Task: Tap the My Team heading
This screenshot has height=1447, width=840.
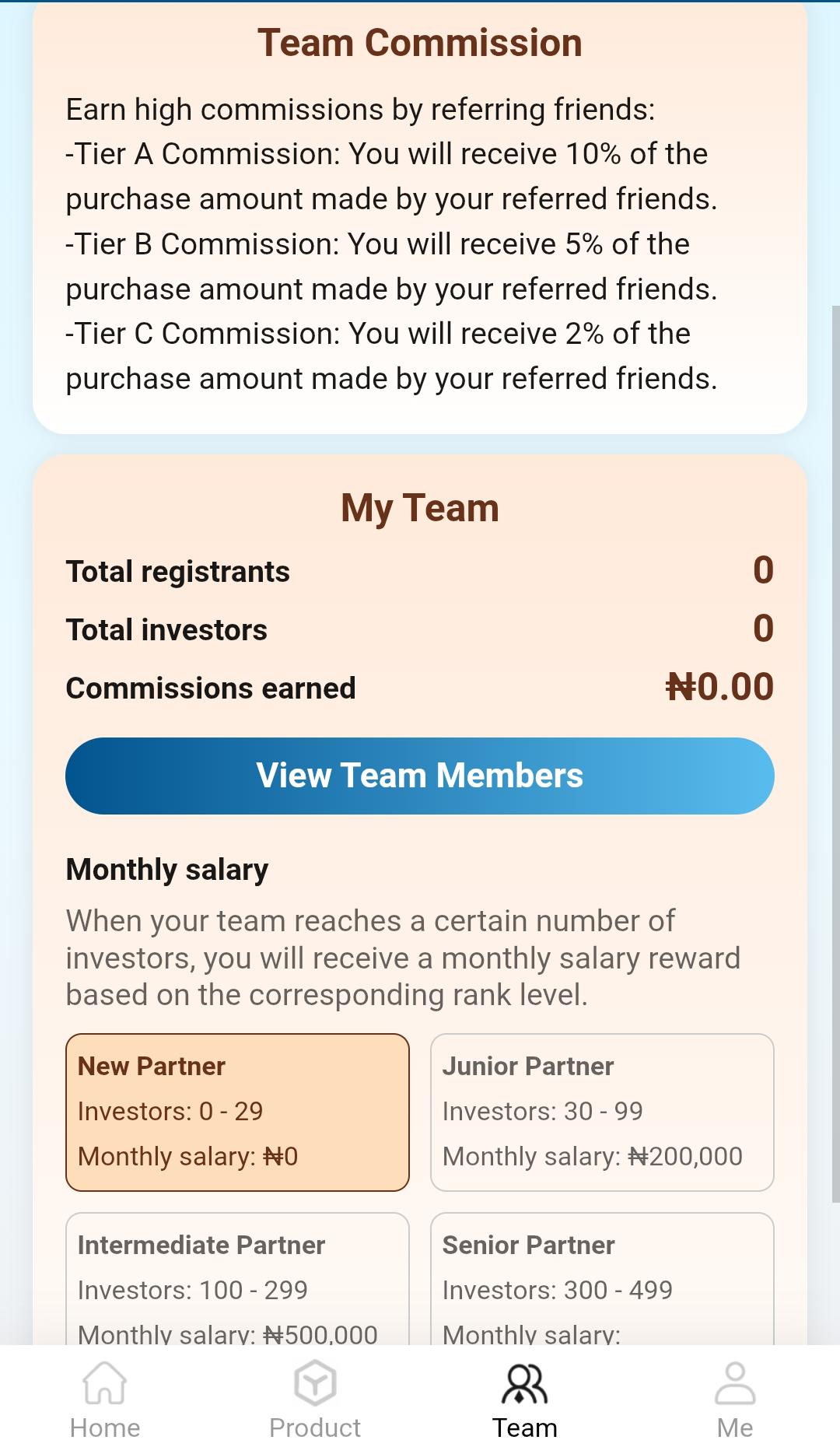Action: coord(420,508)
